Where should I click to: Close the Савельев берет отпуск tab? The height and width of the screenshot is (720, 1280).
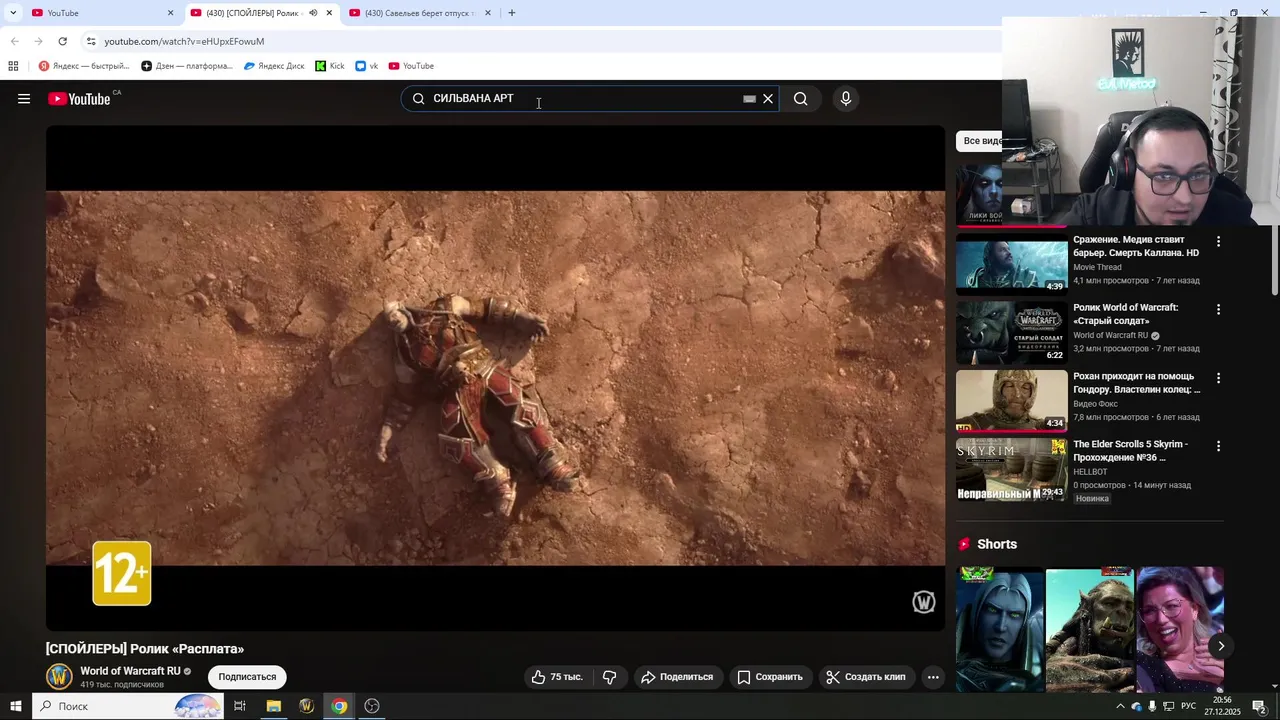(488, 13)
